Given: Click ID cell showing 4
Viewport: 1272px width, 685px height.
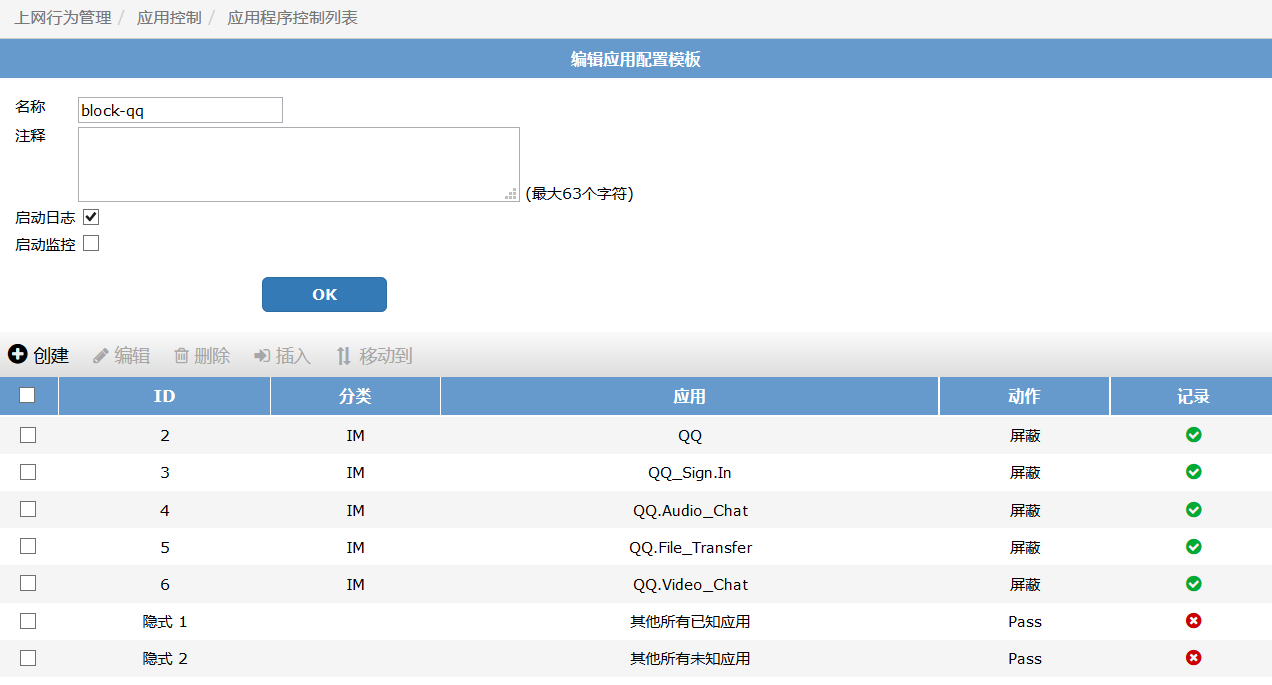Looking at the screenshot, I should click(165, 510).
